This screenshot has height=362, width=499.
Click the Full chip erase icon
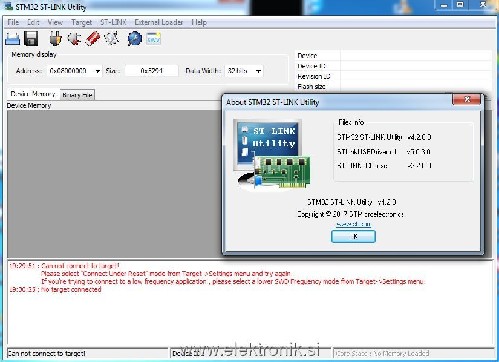pyautogui.click(x=93, y=39)
